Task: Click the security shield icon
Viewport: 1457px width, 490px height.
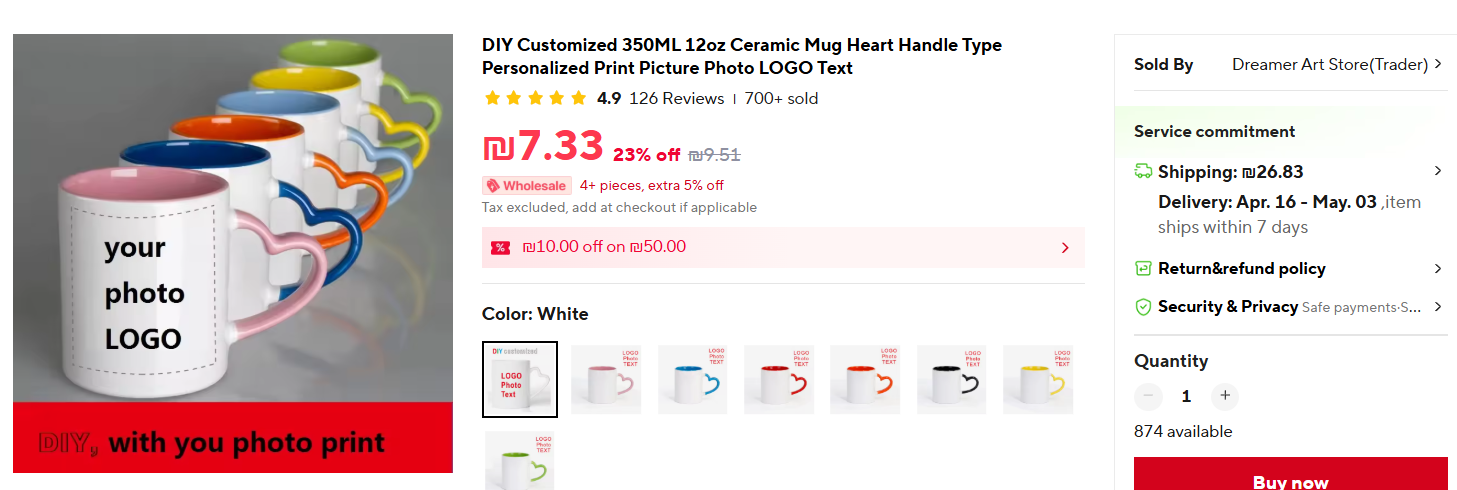Action: (x=1143, y=307)
